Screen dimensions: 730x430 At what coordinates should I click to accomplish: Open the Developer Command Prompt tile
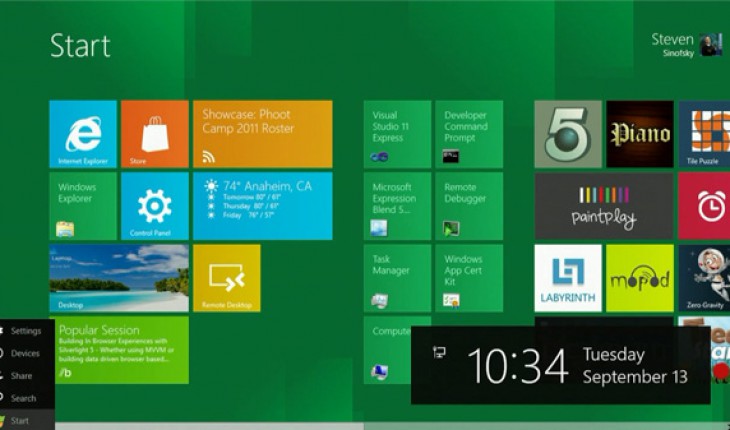469,134
